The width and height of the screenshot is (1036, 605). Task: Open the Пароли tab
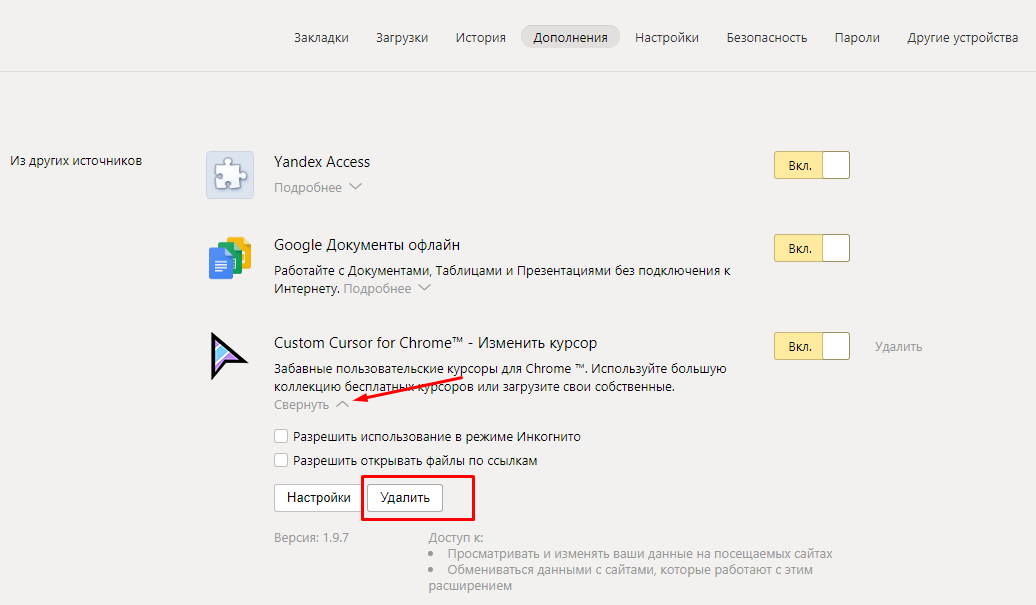[x=857, y=38]
